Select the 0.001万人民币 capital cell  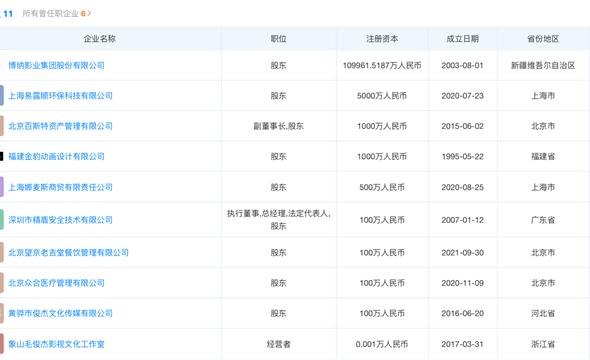(x=382, y=344)
